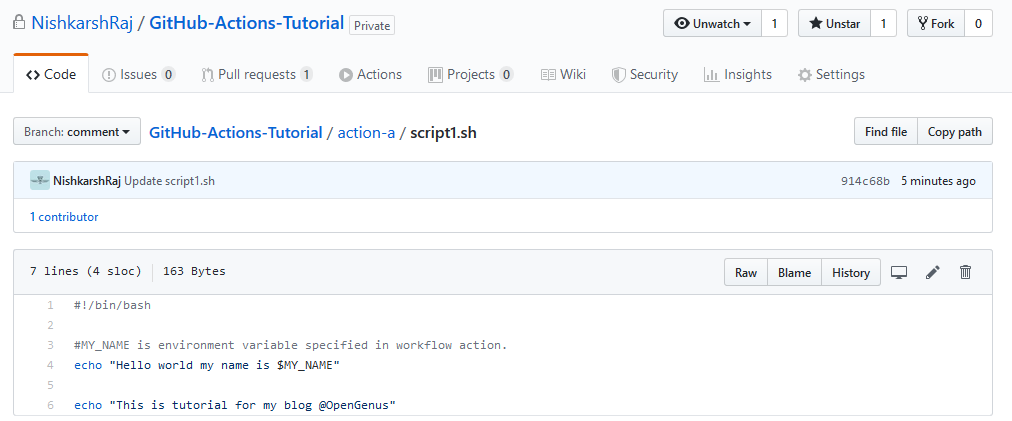This screenshot has width=1012, height=421.
Task: Click the 1 contributor link
Action: coord(64,217)
